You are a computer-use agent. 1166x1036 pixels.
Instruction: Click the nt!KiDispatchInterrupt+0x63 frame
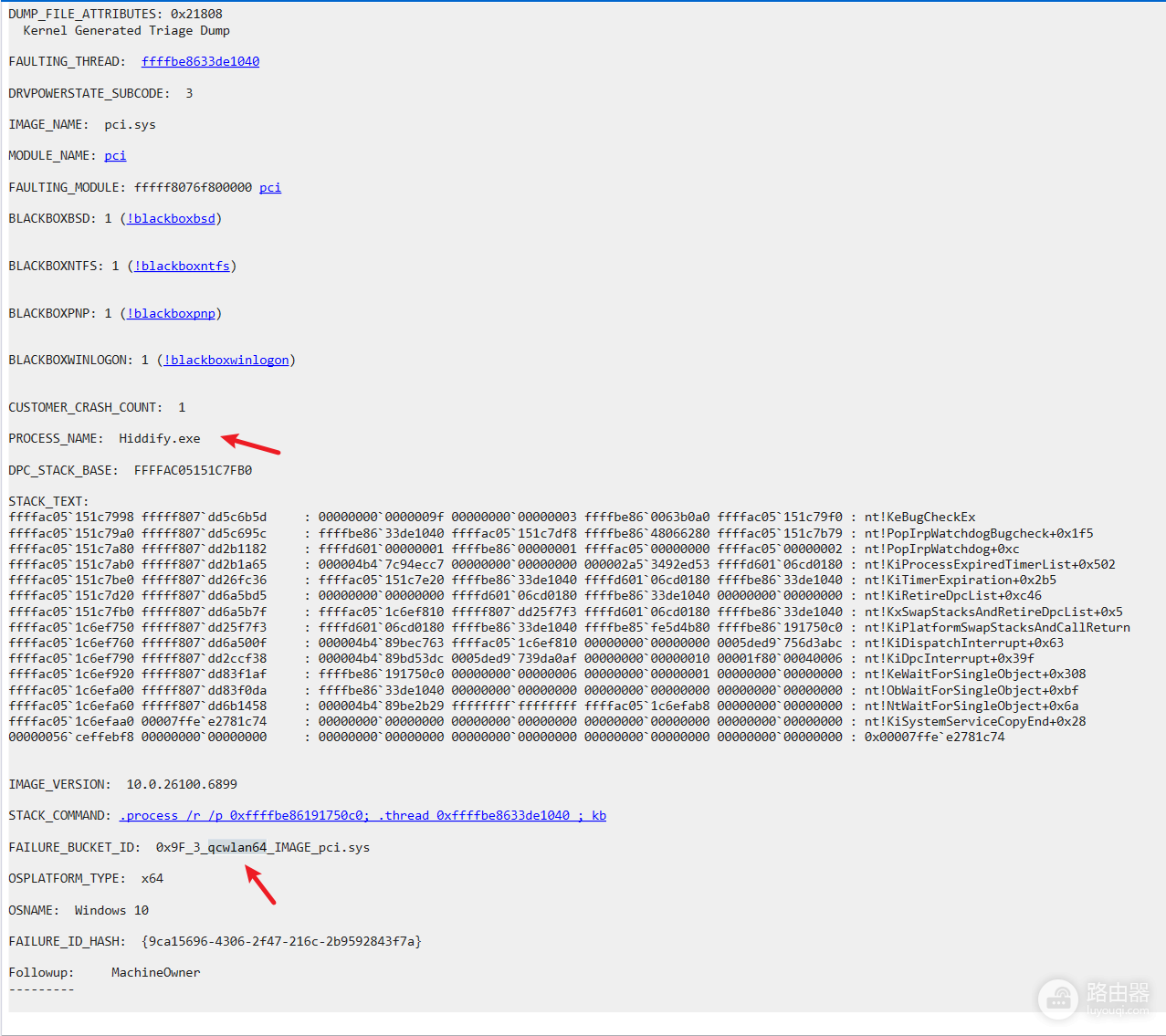(964, 643)
